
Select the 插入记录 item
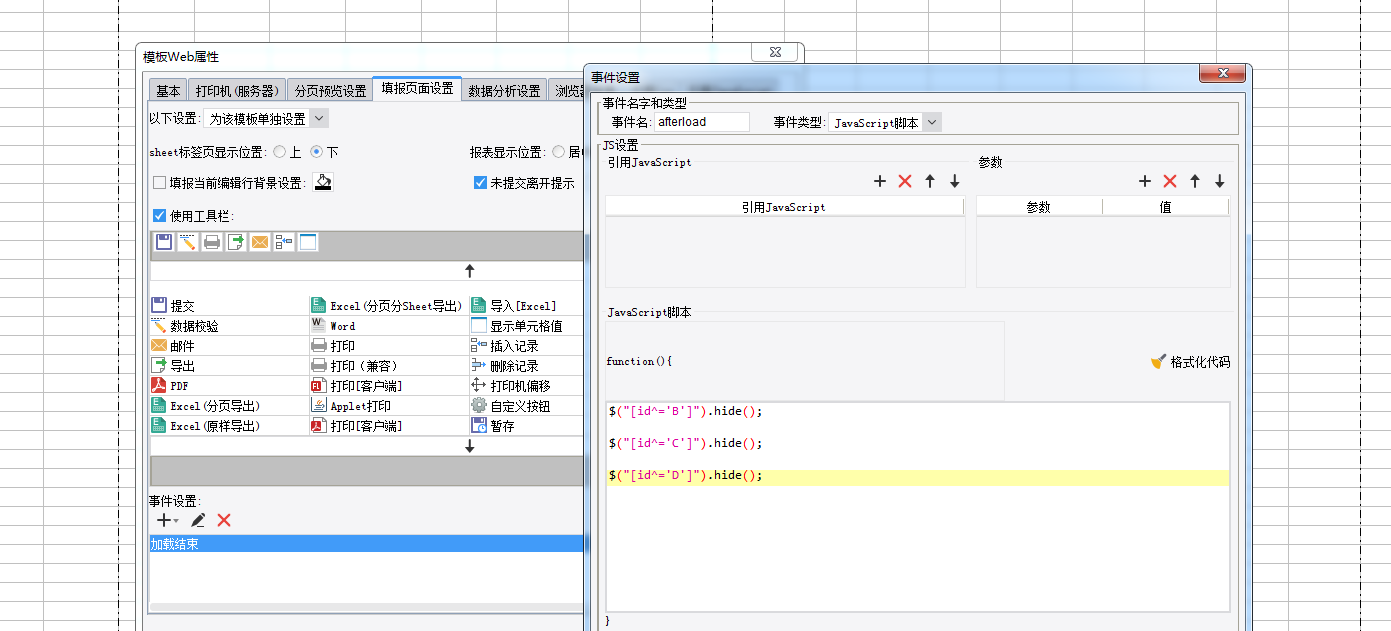(x=505, y=346)
